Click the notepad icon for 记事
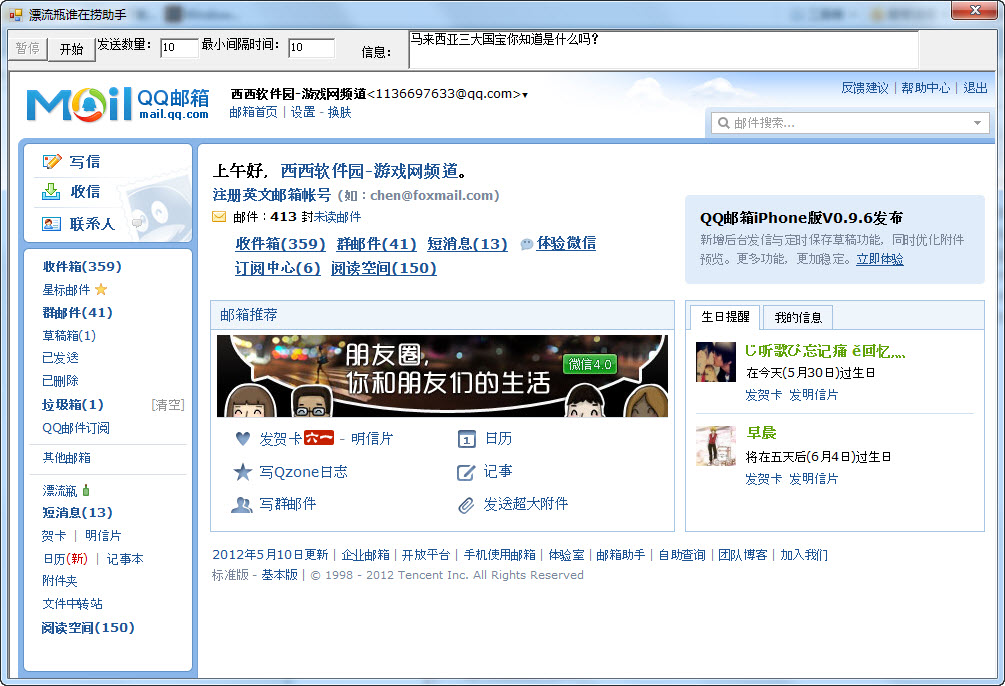 click(466, 473)
